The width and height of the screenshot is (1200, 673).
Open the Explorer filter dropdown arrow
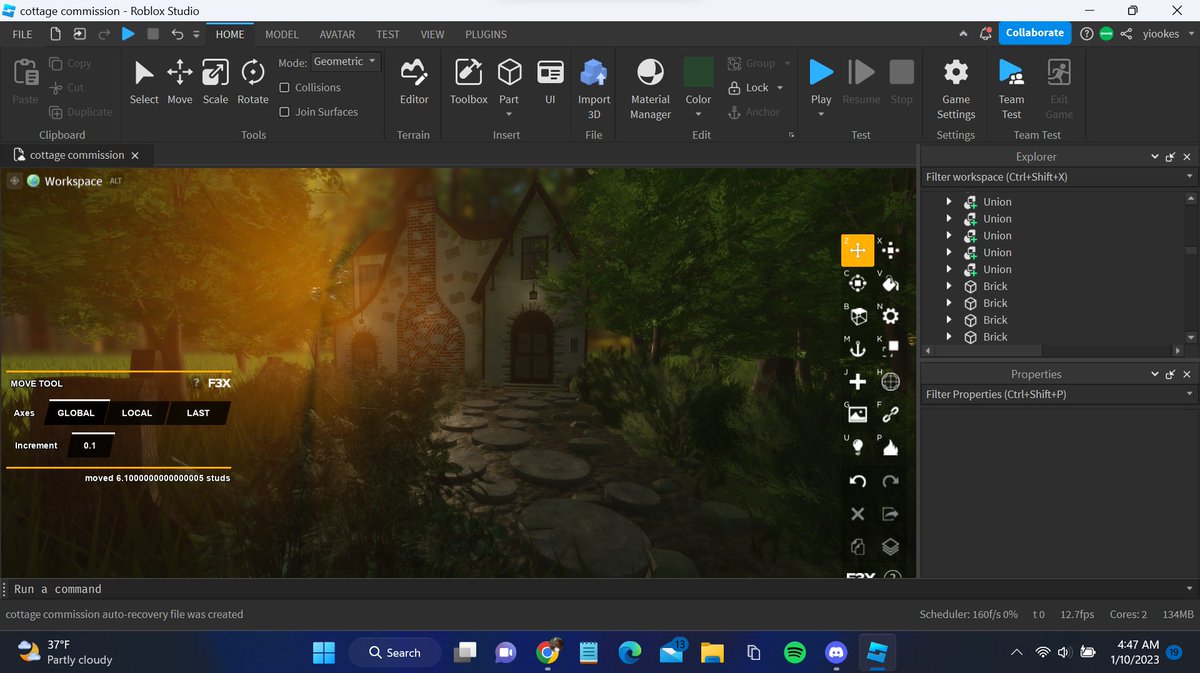click(x=1189, y=177)
